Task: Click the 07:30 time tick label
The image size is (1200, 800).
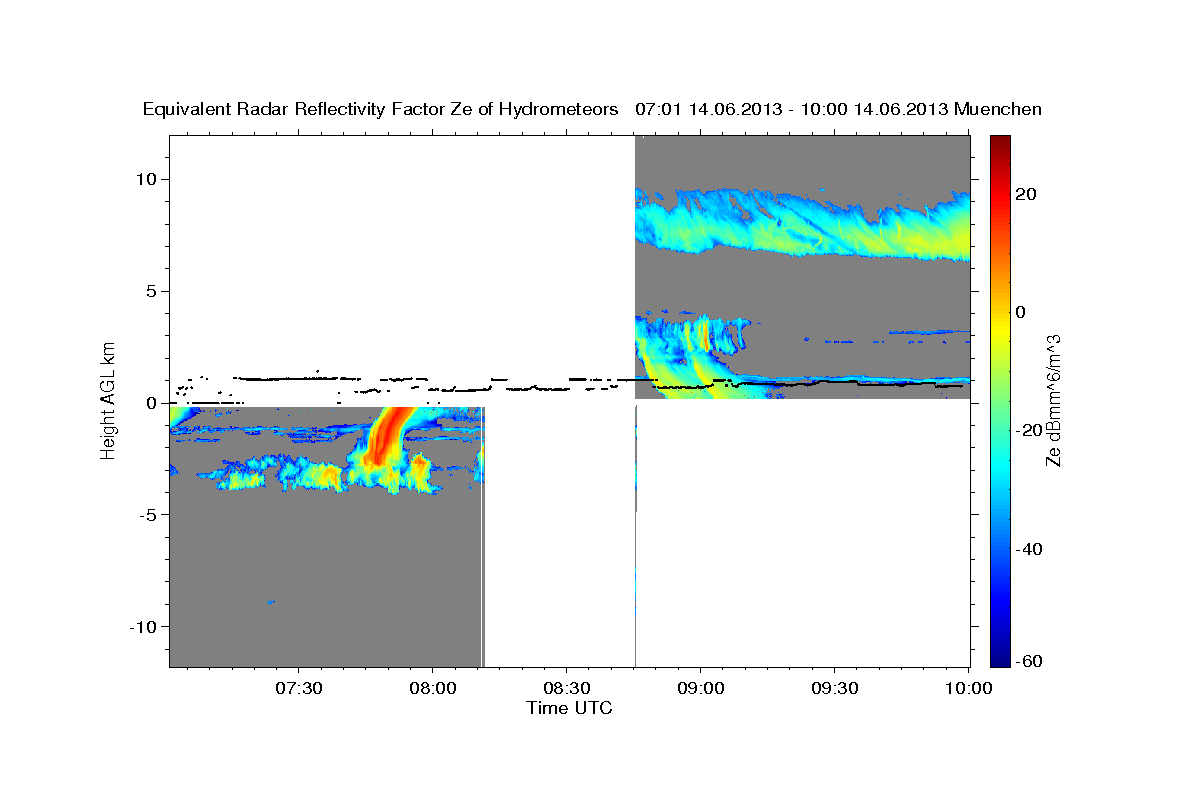Action: 299,688
